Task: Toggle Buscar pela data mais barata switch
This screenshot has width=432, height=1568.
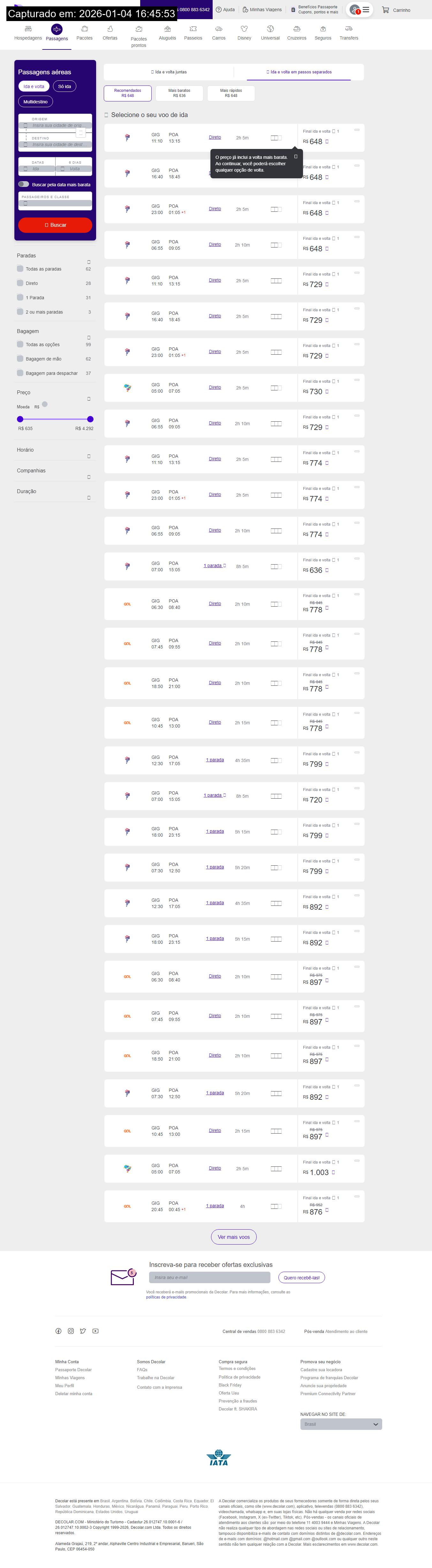Action: [24, 184]
